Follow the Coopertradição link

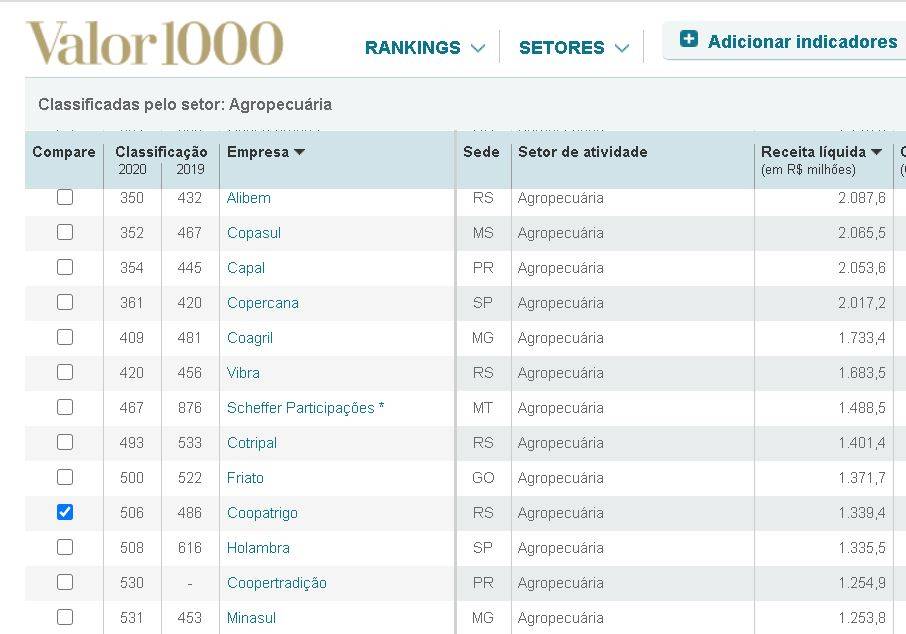pyautogui.click(x=277, y=583)
